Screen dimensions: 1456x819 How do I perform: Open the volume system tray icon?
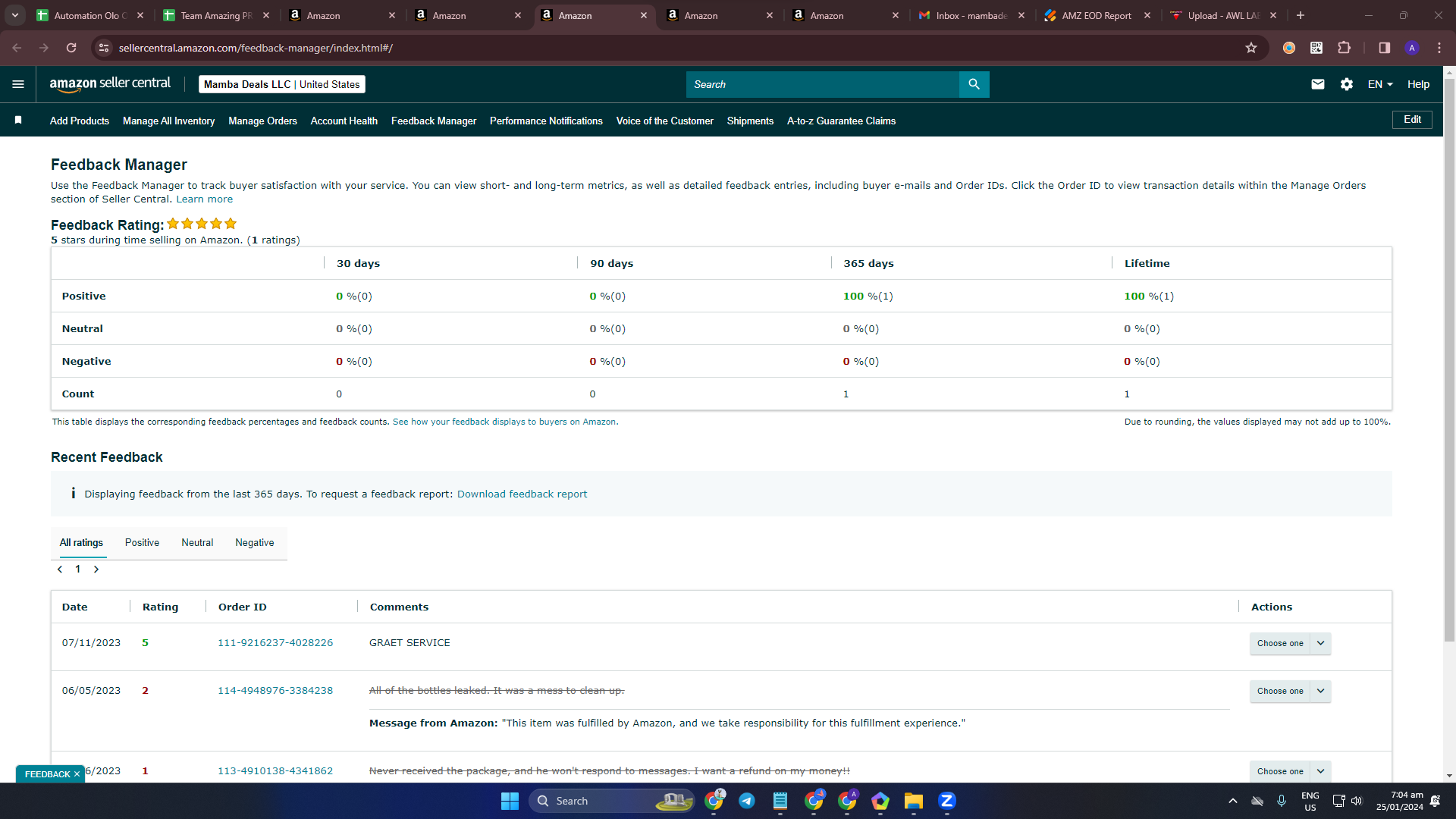pyautogui.click(x=1357, y=801)
